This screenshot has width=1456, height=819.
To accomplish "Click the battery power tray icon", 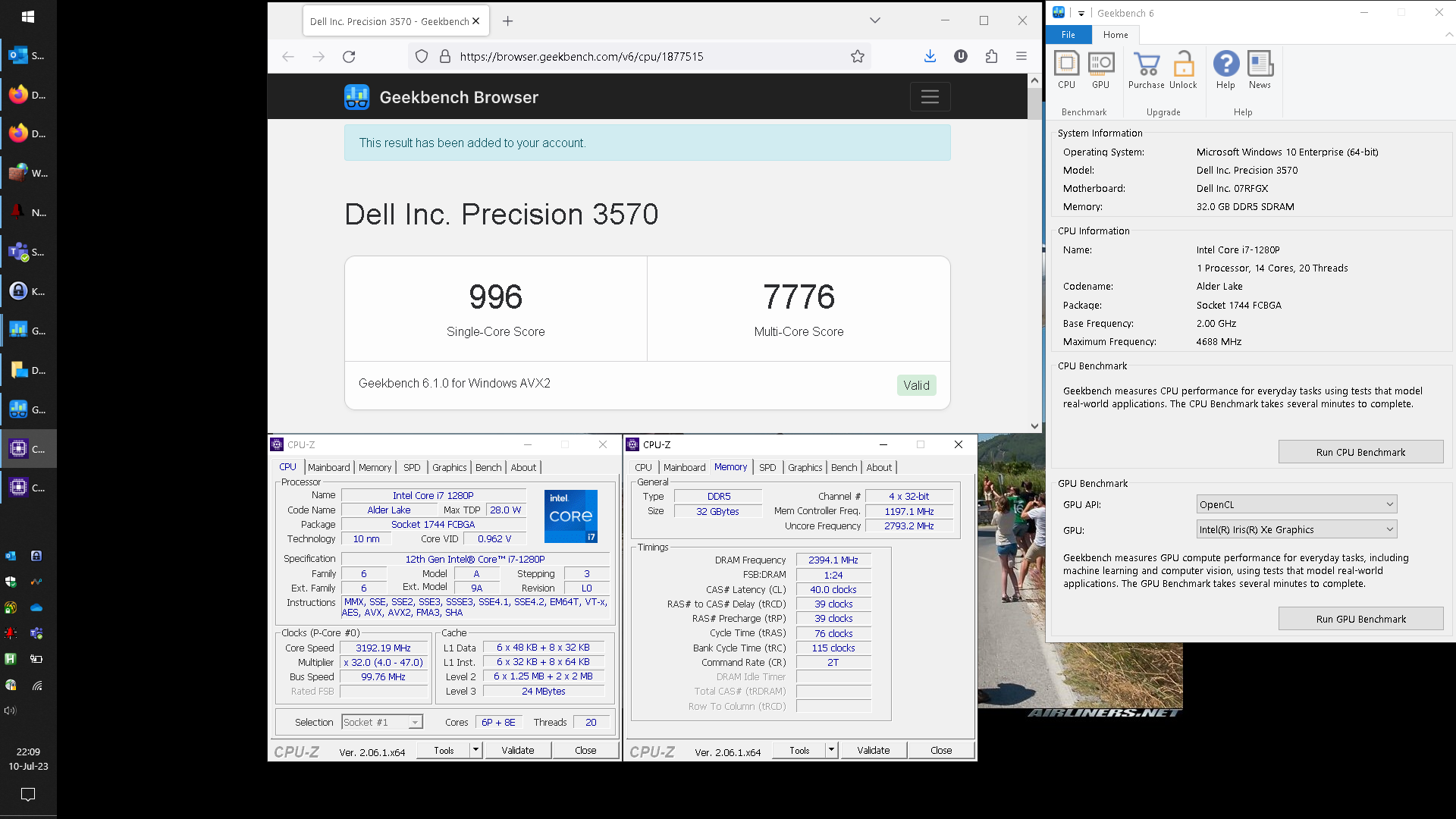I will [36, 659].
